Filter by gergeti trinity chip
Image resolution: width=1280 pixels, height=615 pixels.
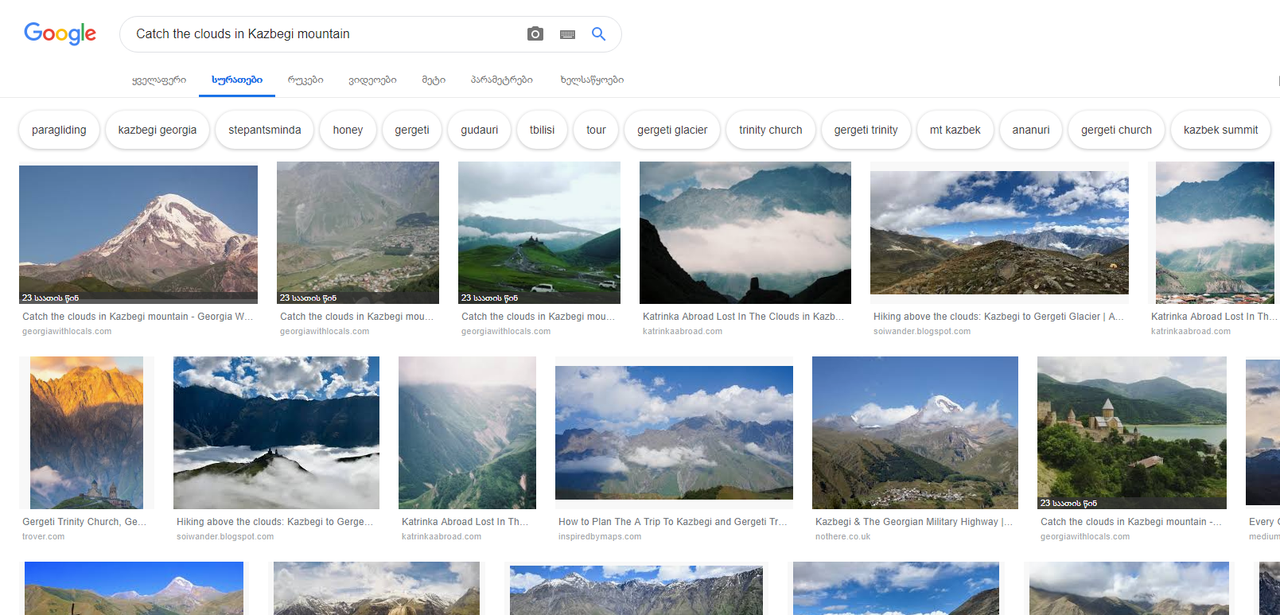866,130
